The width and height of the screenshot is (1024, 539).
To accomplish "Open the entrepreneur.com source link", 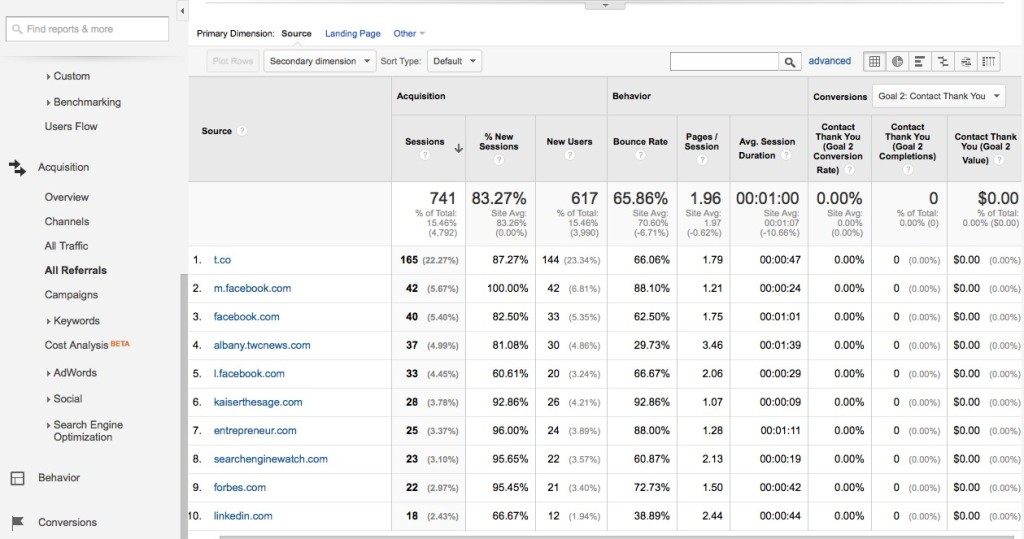I will tap(255, 431).
